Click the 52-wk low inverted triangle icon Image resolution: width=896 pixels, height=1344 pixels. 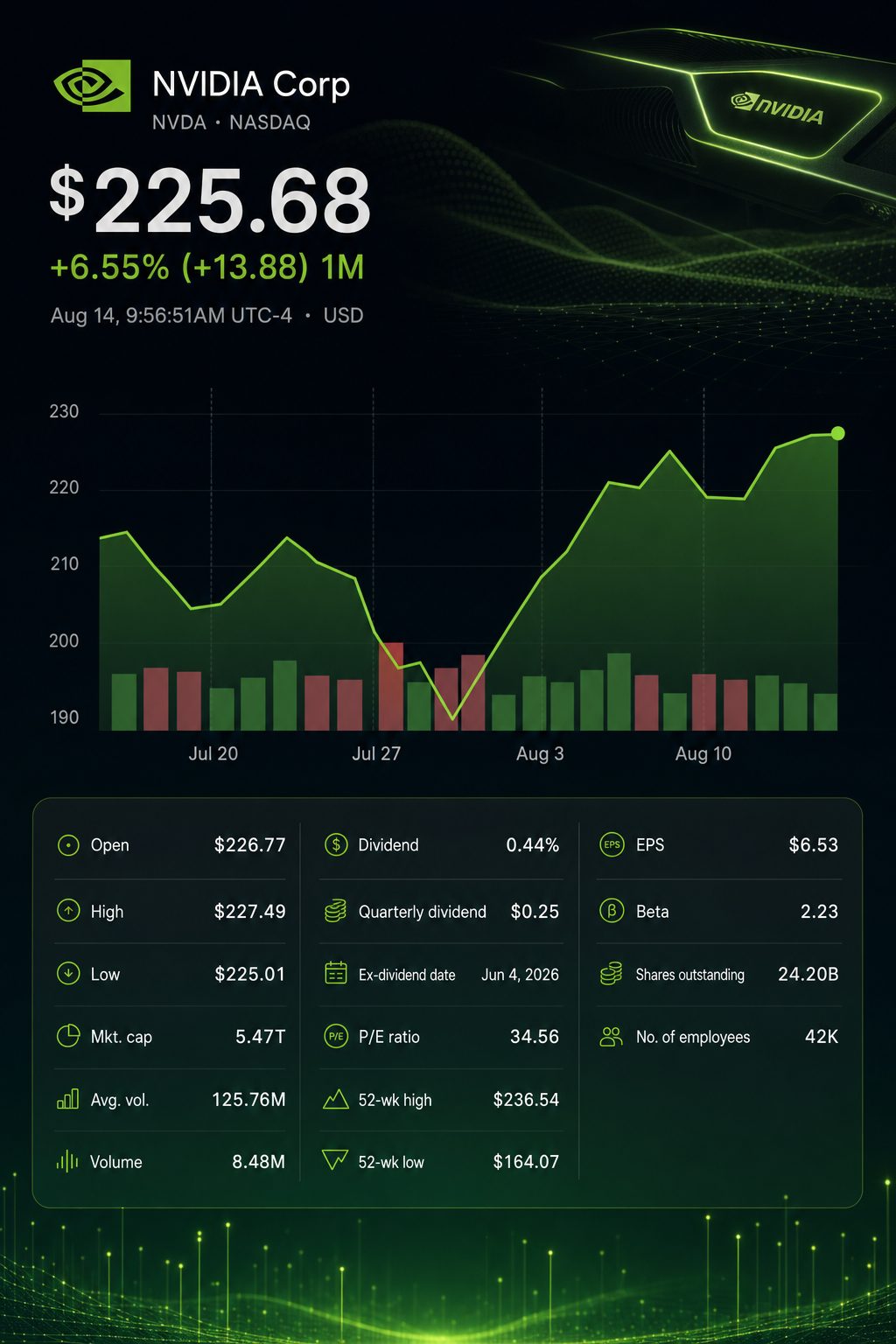pos(335,1160)
